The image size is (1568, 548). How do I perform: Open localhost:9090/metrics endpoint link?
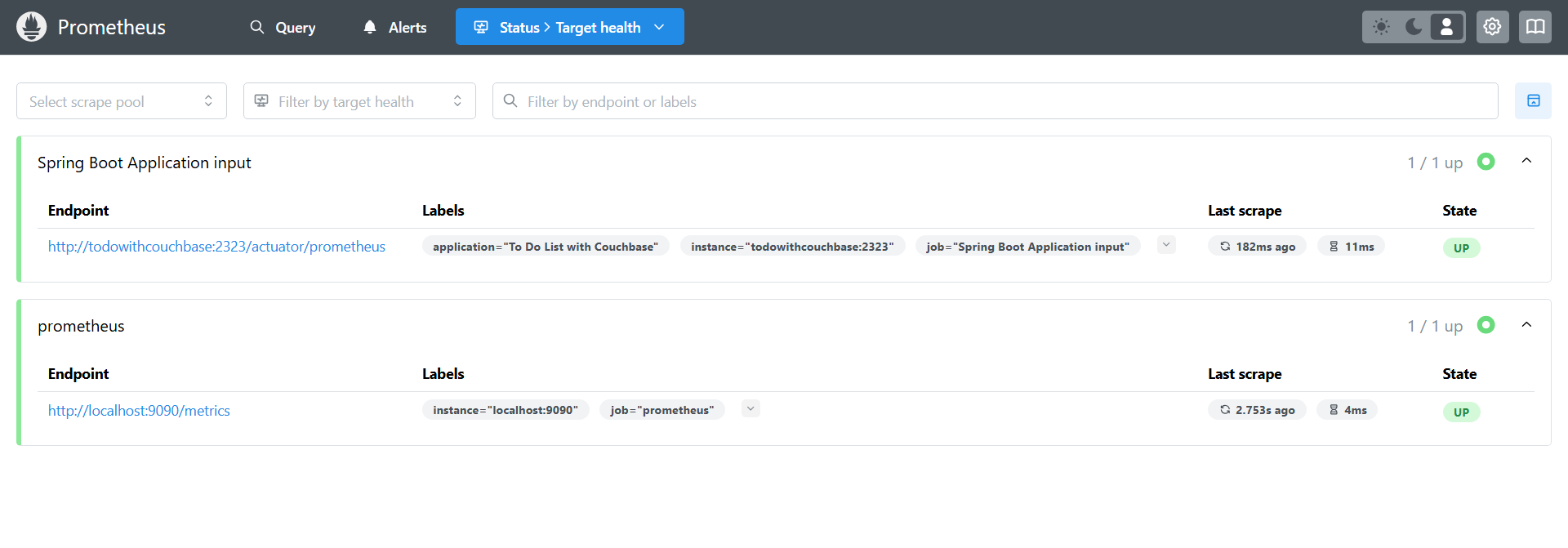click(x=139, y=411)
